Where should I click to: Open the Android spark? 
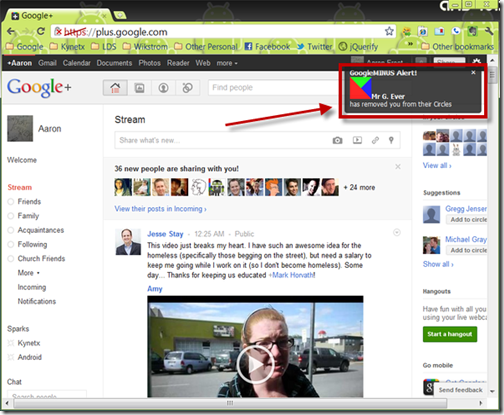click(x=30, y=357)
